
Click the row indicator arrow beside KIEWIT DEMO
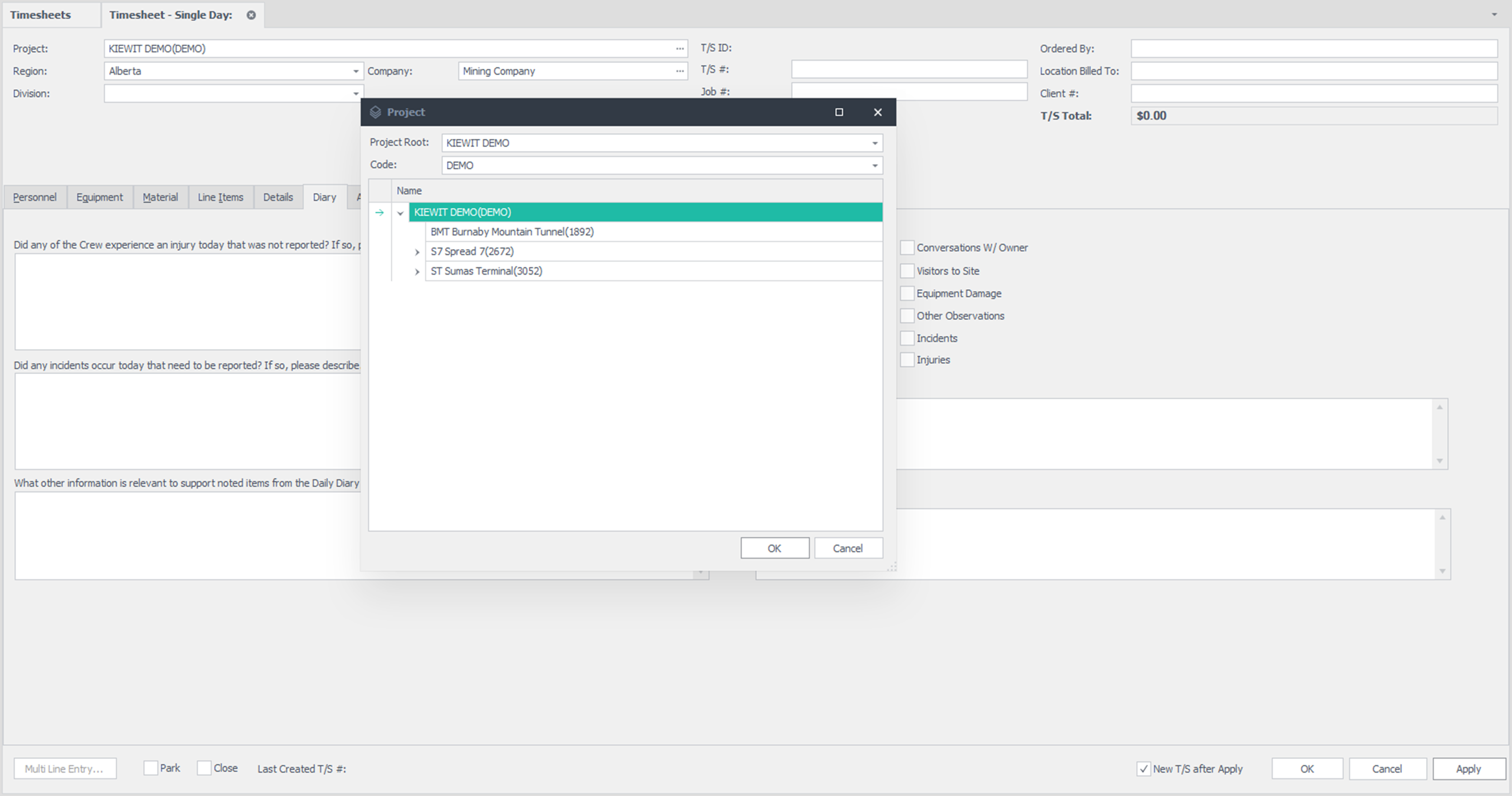pyautogui.click(x=380, y=212)
